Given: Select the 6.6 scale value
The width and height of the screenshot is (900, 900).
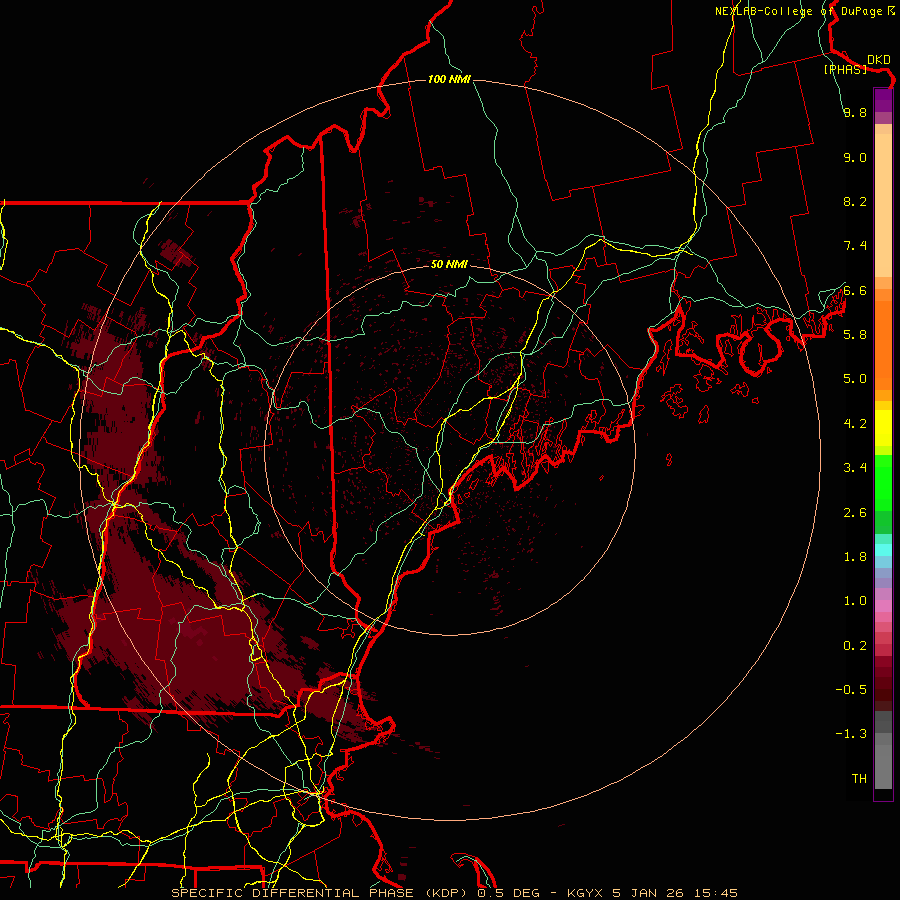Looking at the screenshot, I should (x=855, y=290).
